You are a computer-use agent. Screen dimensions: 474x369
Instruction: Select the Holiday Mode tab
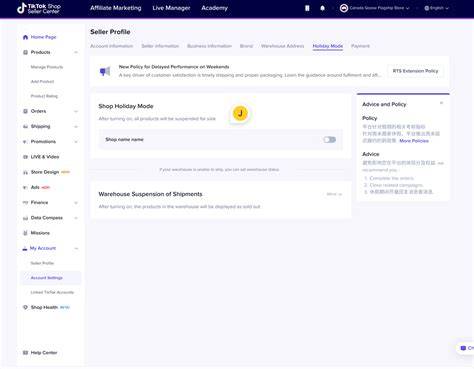click(328, 46)
